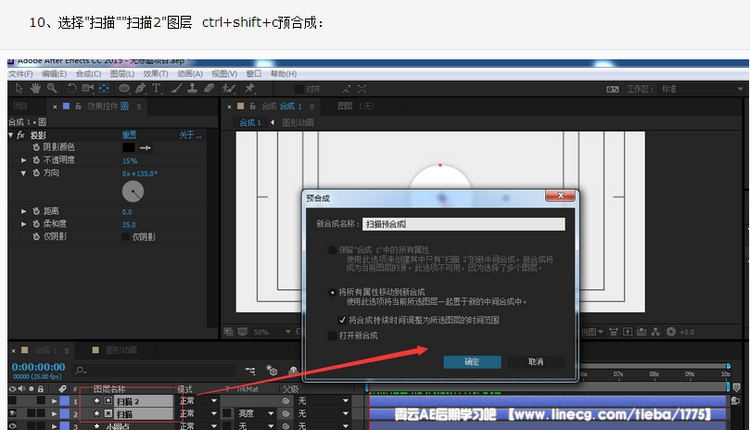Select the Pan Behind anchor point tool
The height and width of the screenshot is (430, 750).
[104, 88]
